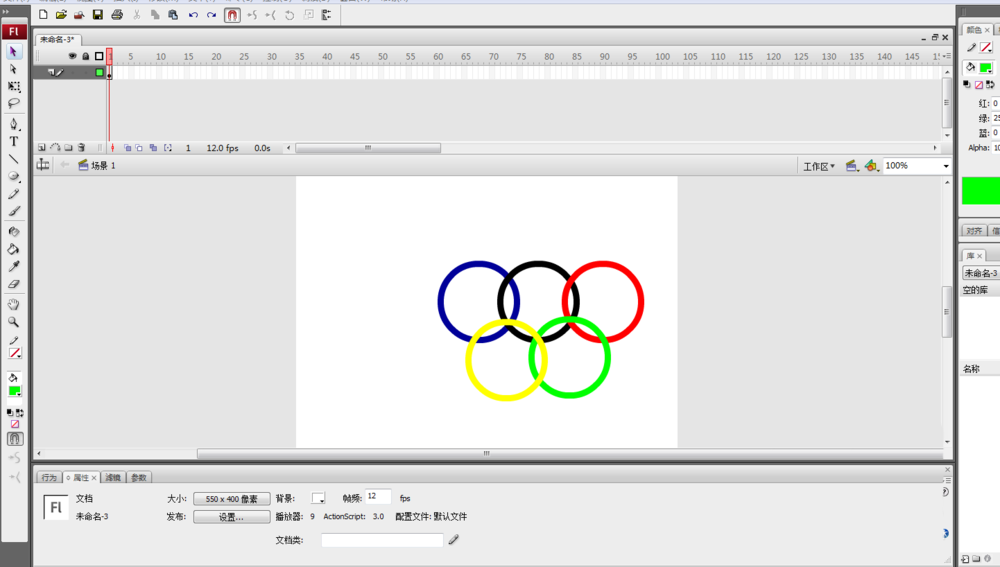Screen dimensions: 1000x567
Task: Open the Modify Onion Markers dropdown
Action: pyautogui.click(x=168, y=147)
